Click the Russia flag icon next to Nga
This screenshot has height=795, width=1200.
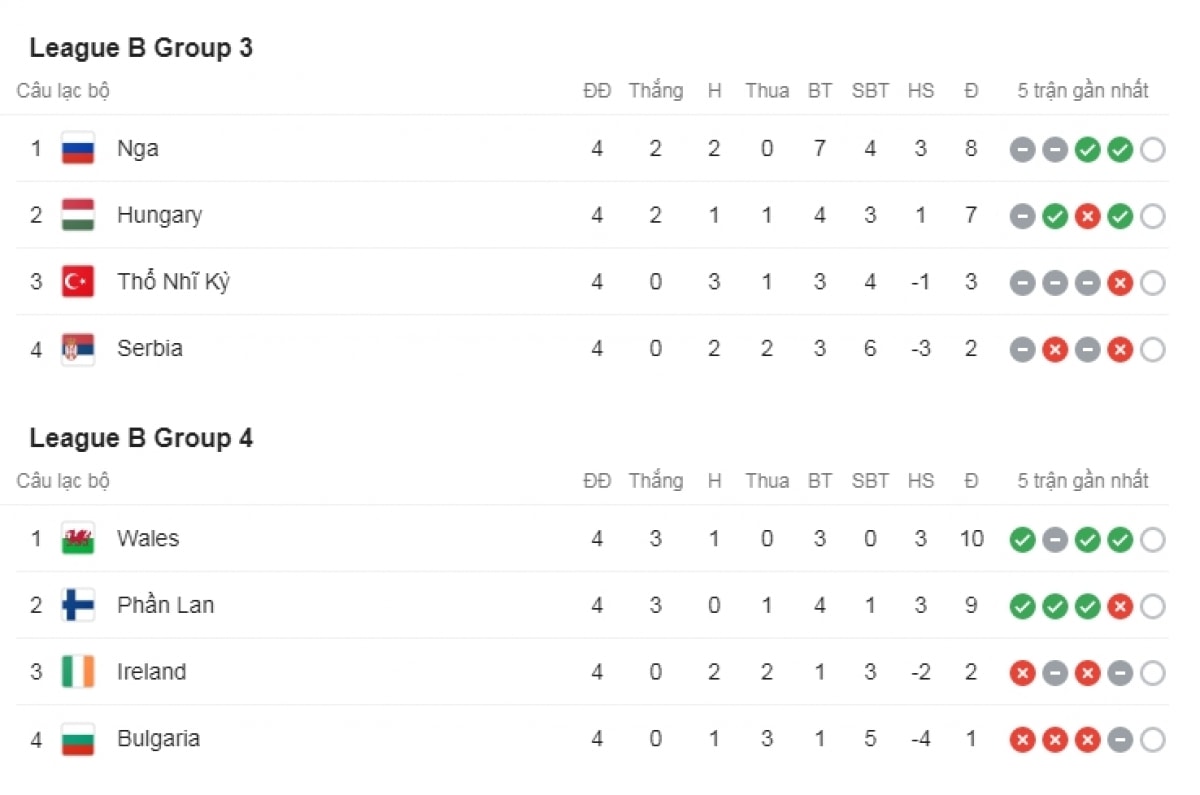pyautogui.click(x=78, y=149)
